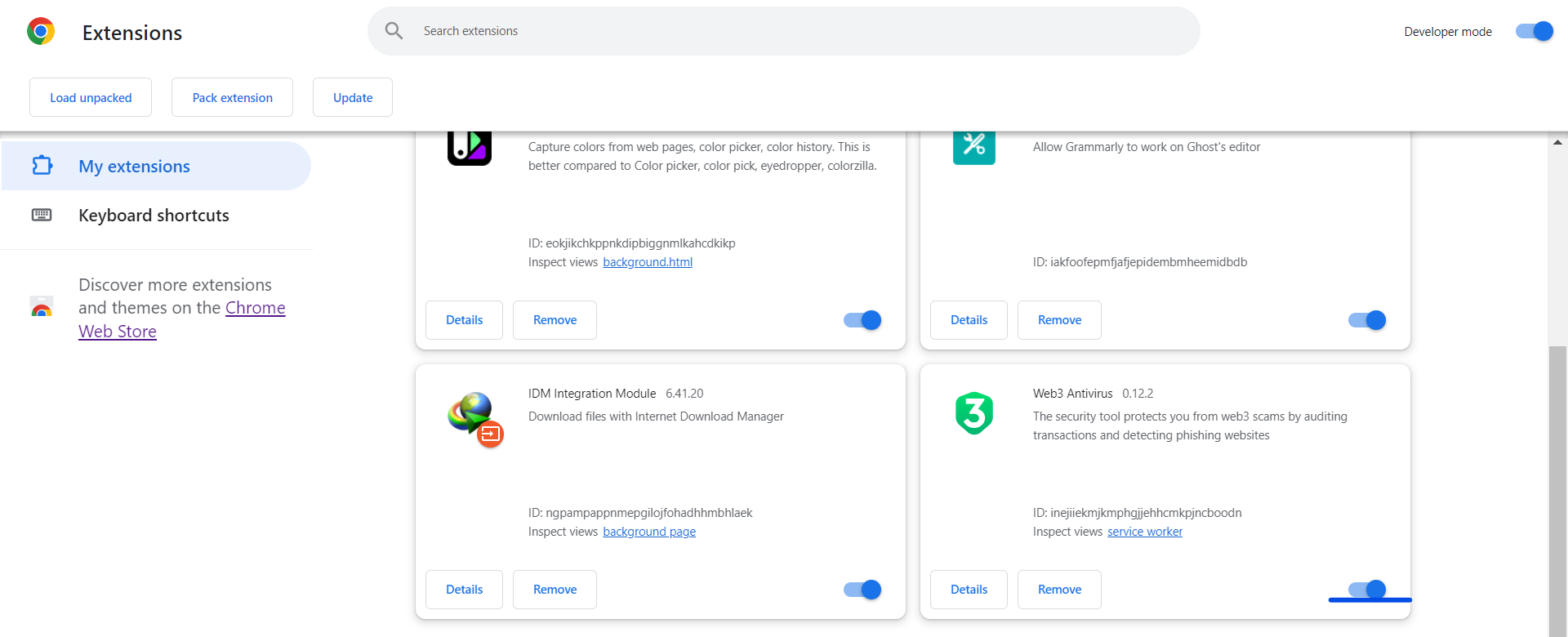Open Details for Web3 Antivirus

pos(969,590)
